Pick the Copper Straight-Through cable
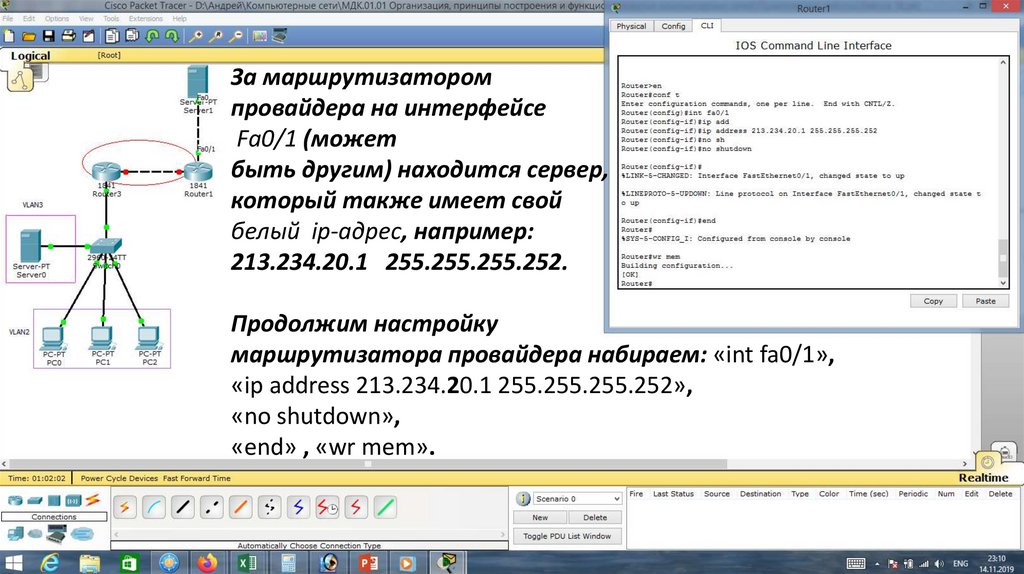The image size is (1024, 574). [x=182, y=507]
